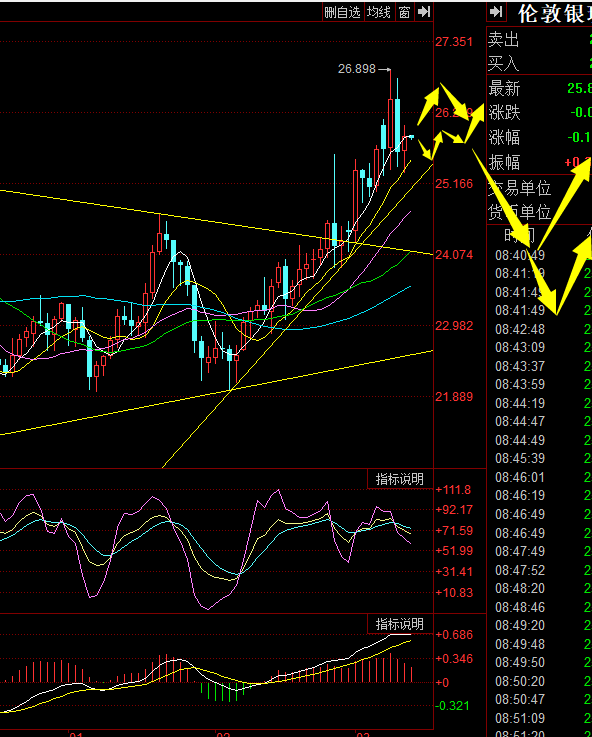
Task: Click the 卖出 sell quote row
Action: [539, 39]
